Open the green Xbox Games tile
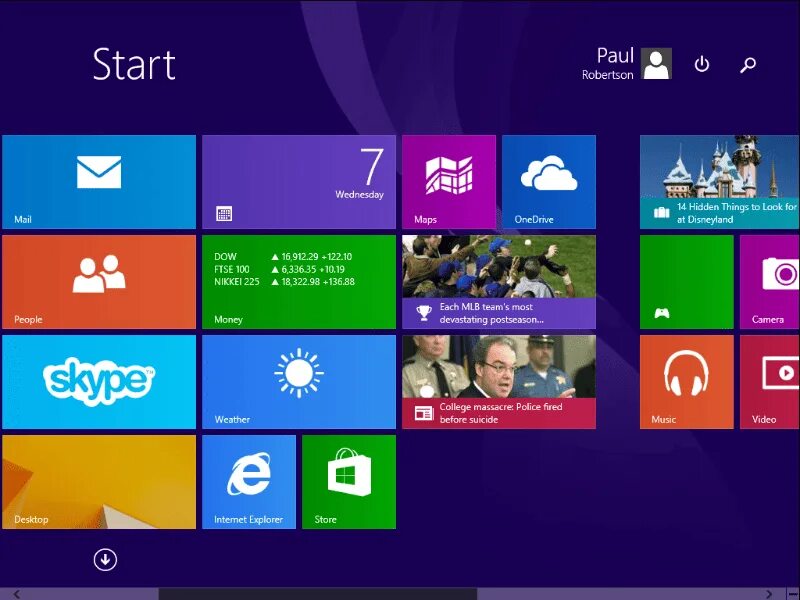The image size is (800, 600). [x=687, y=282]
